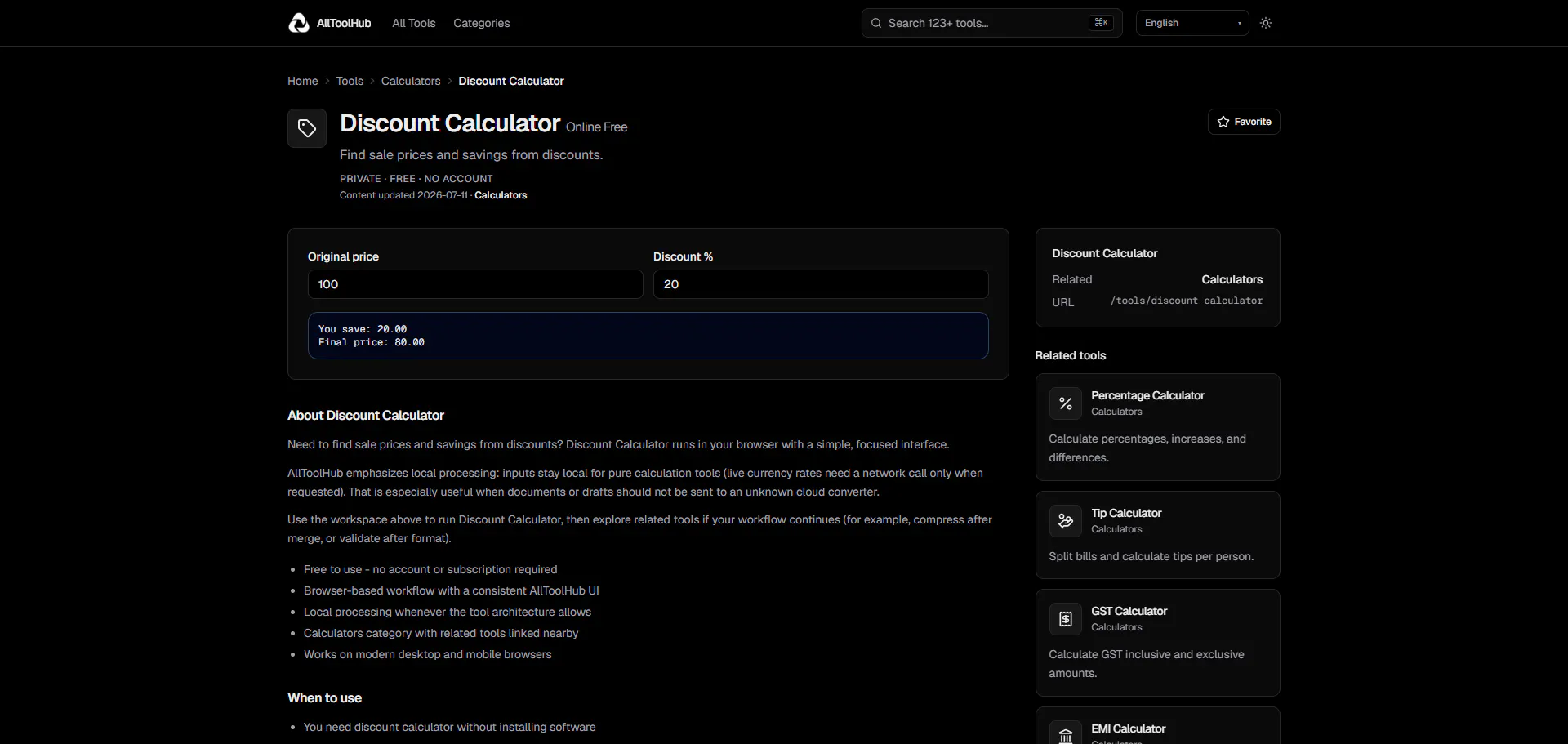
Task: Click the AllToolHub brand name
Action: point(344,23)
